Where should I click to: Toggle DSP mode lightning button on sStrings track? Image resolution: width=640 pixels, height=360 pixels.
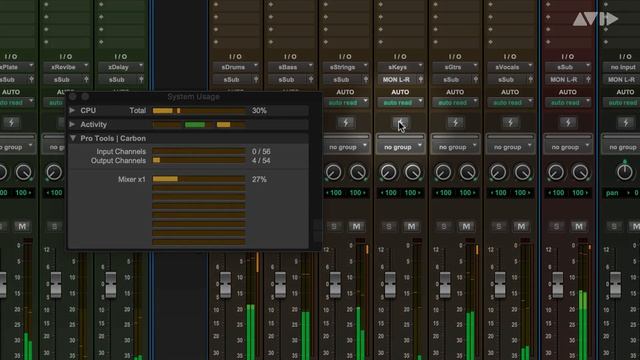[x=346, y=122]
